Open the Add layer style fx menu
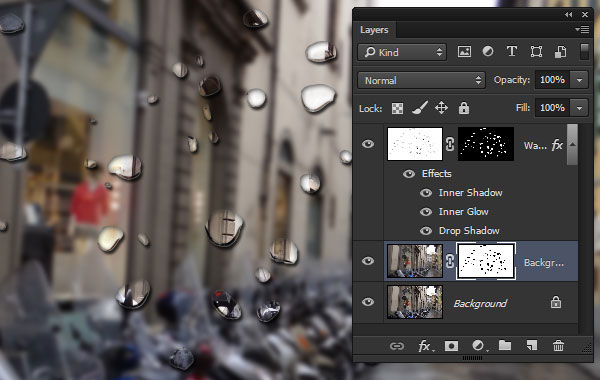 tap(425, 346)
